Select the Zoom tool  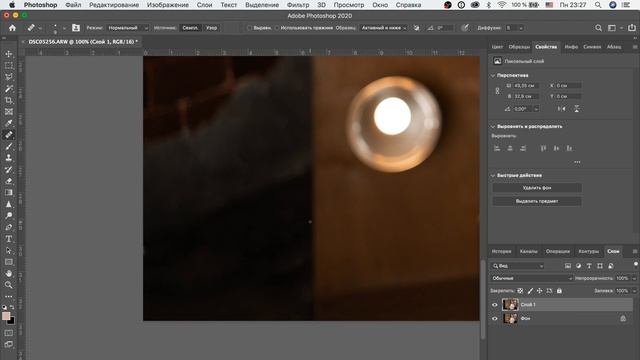[x=9, y=285]
